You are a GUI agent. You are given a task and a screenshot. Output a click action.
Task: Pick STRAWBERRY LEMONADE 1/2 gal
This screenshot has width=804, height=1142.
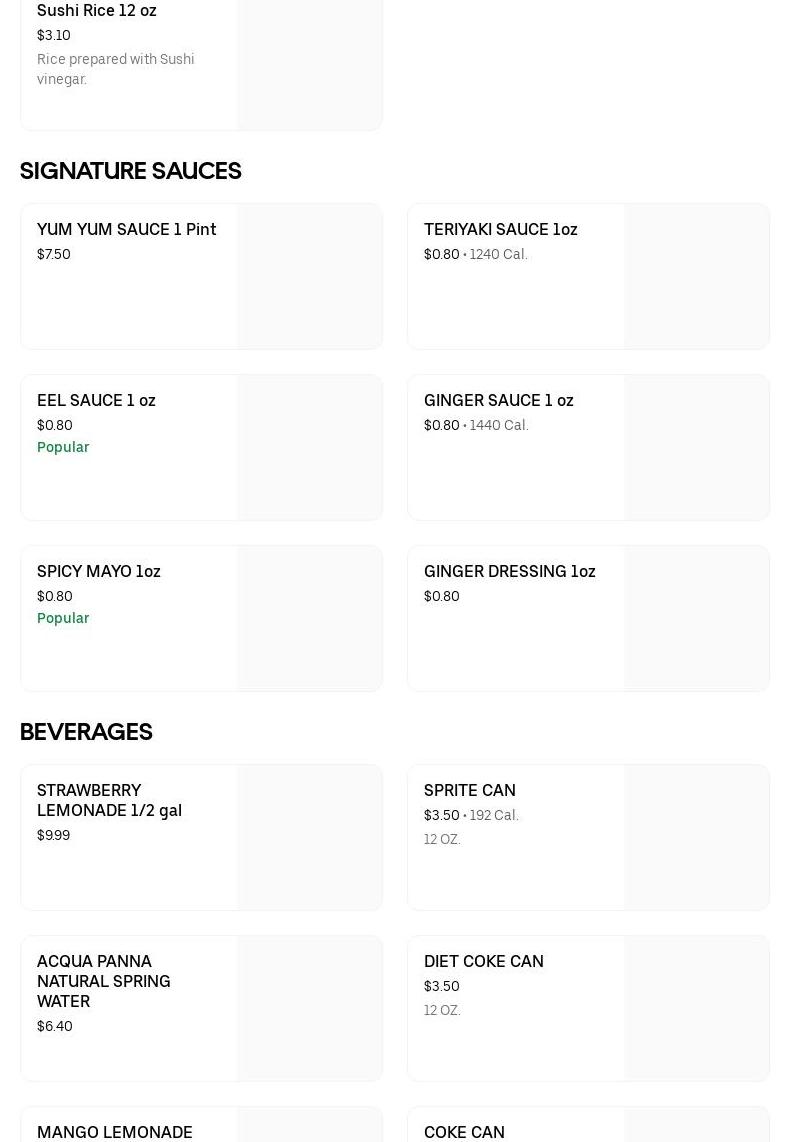click(x=109, y=800)
